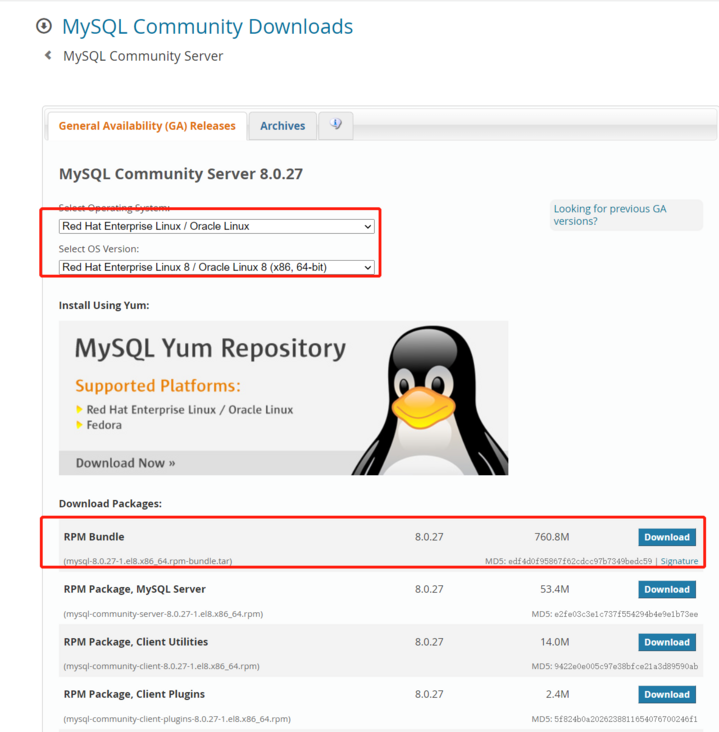The image size is (719, 732).
Task: Switch to the Archives tab
Action: (282, 126)
